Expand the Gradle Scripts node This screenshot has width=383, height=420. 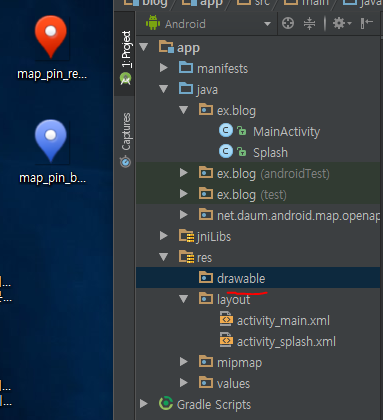144,404
